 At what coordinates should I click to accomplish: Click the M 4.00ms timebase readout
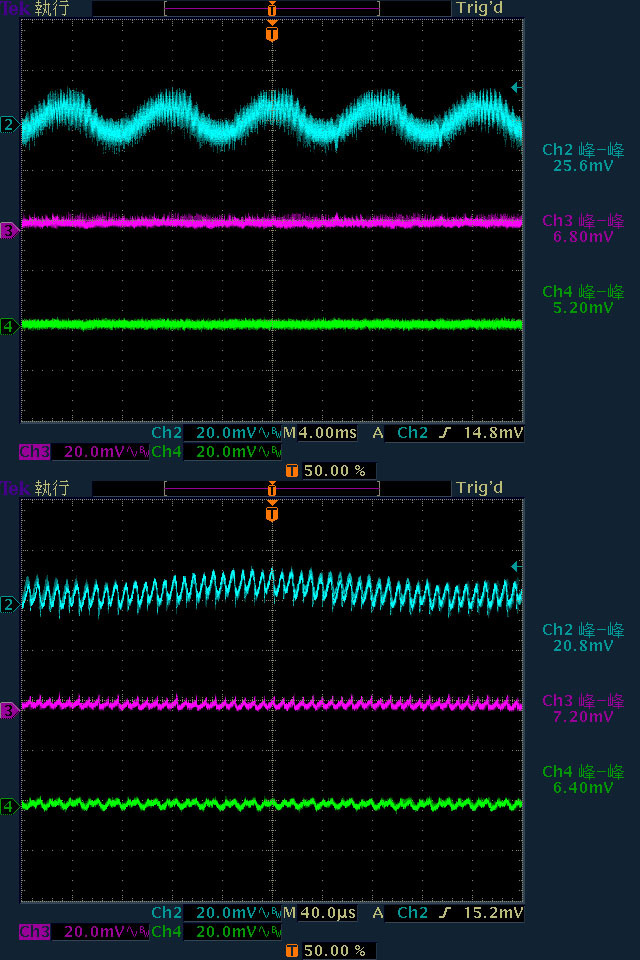click(320, 433)
